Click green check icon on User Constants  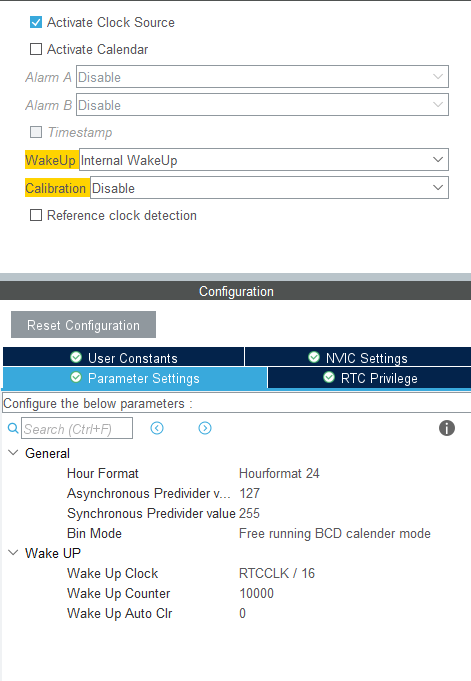coord(76,357)
